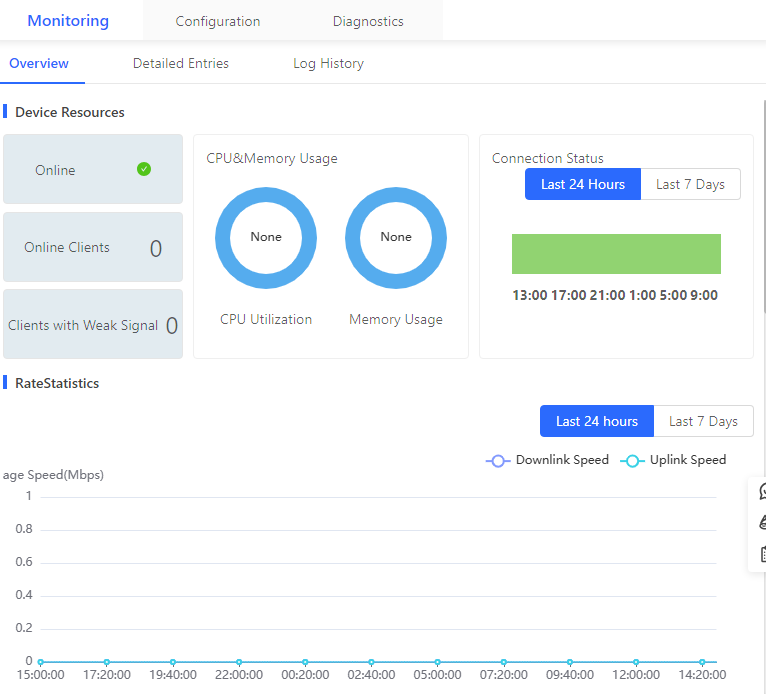The width and height of the screenshot is (766, 694).
Task: Click the middle floating sidebar icon
Action: click(x=763, y=523)
